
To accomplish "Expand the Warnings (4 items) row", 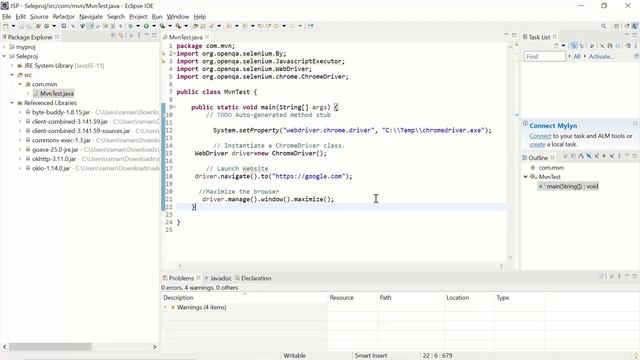I will (x=165, y=307).
